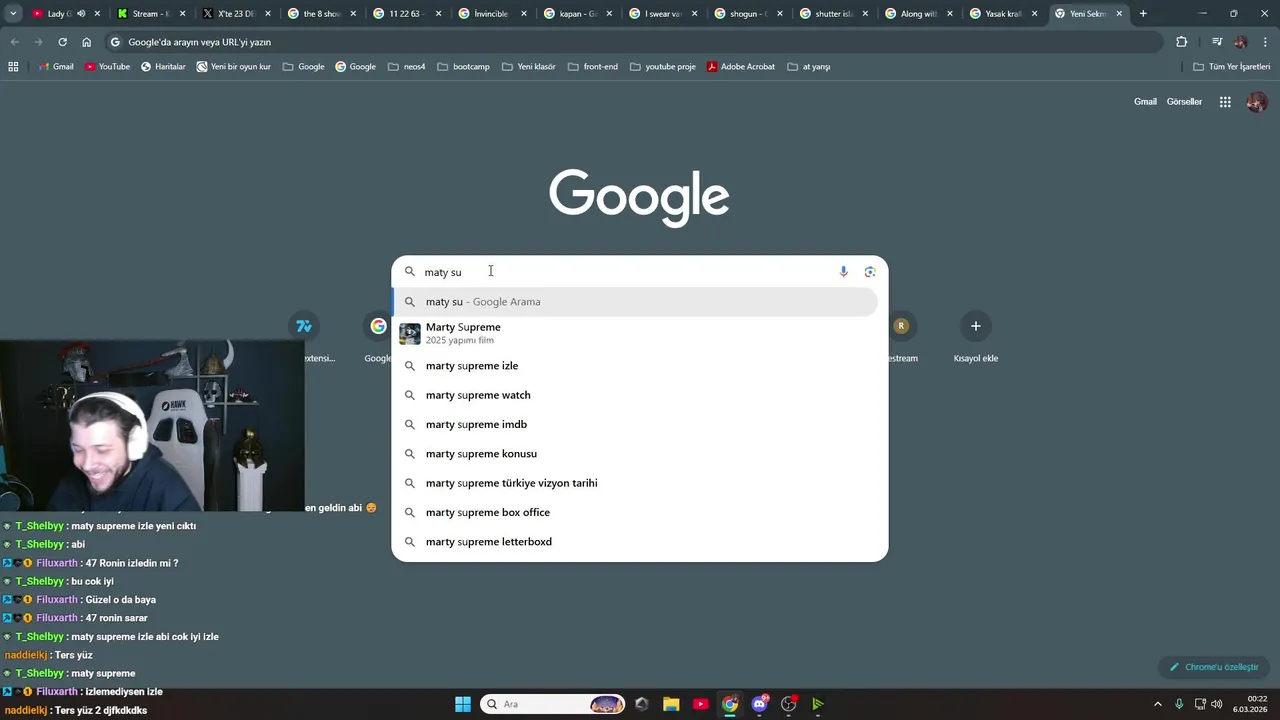
Task: Open the Gmail link at top right
Action: coord(1145,102)
